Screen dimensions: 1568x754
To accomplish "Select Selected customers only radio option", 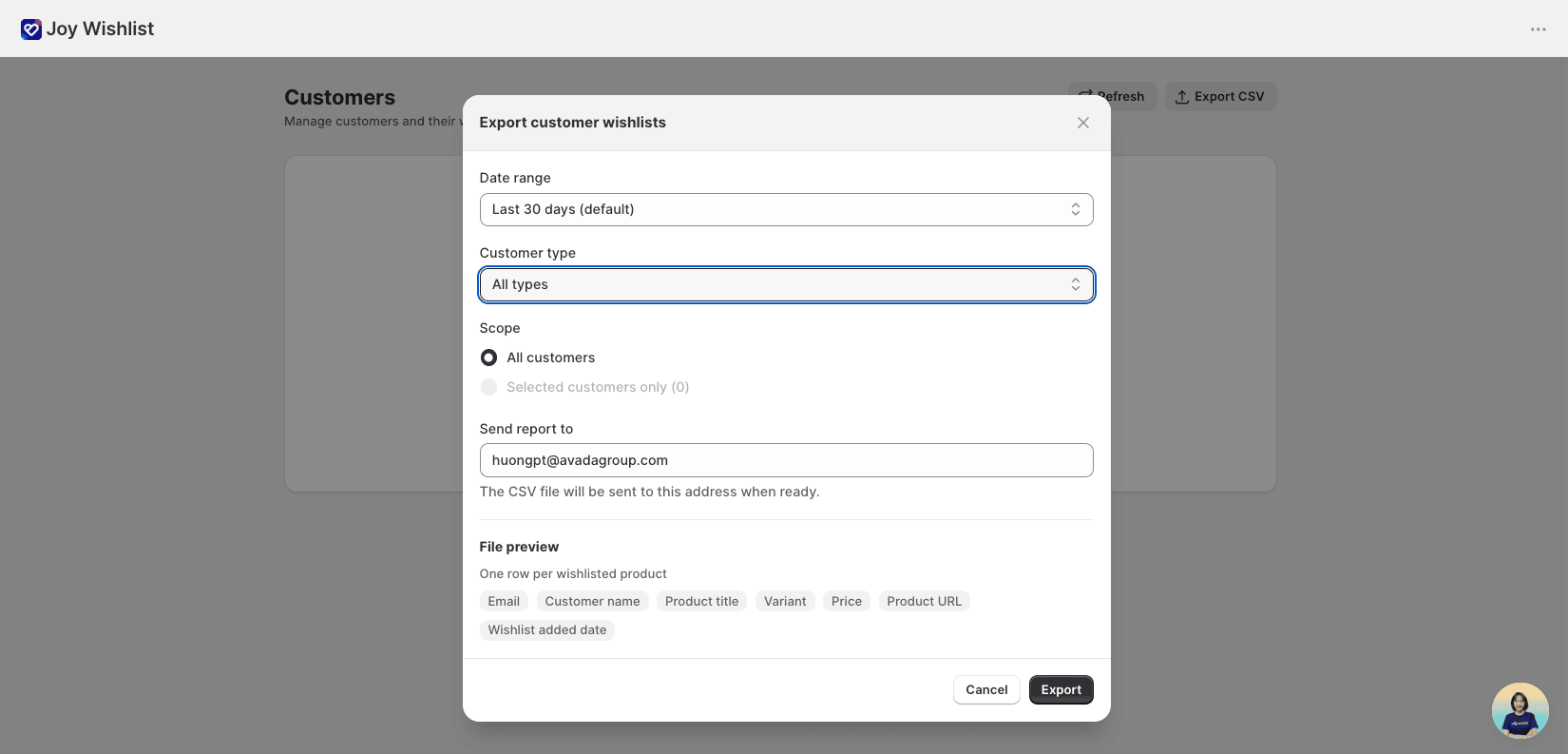I will [488, 387].
